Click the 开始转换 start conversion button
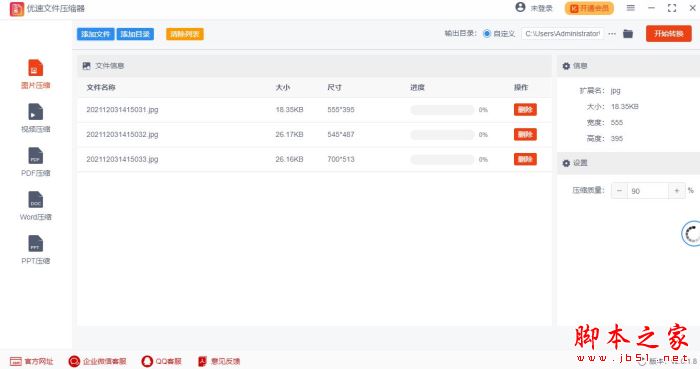The height and width of the screenshot is (369, 700). (669, 33)
